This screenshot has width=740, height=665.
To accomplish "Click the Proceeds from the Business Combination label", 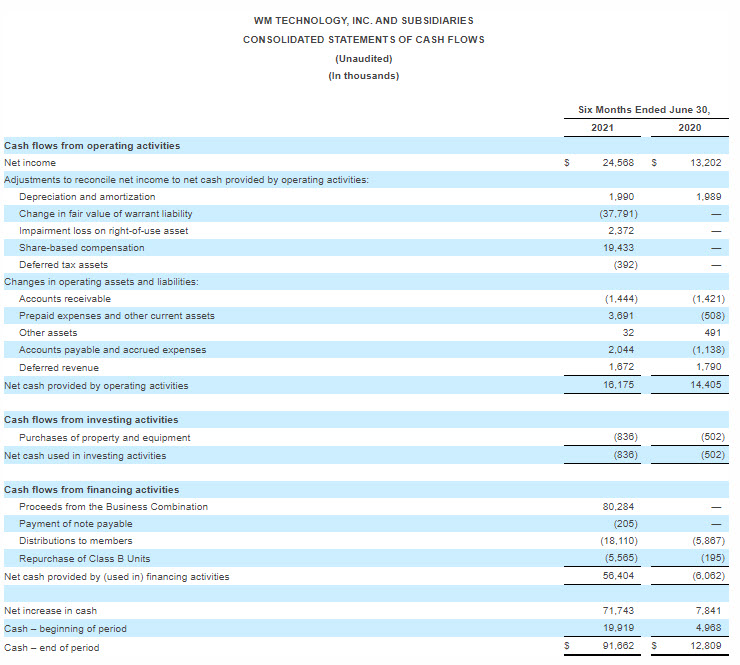I will (x=113, y=506).
